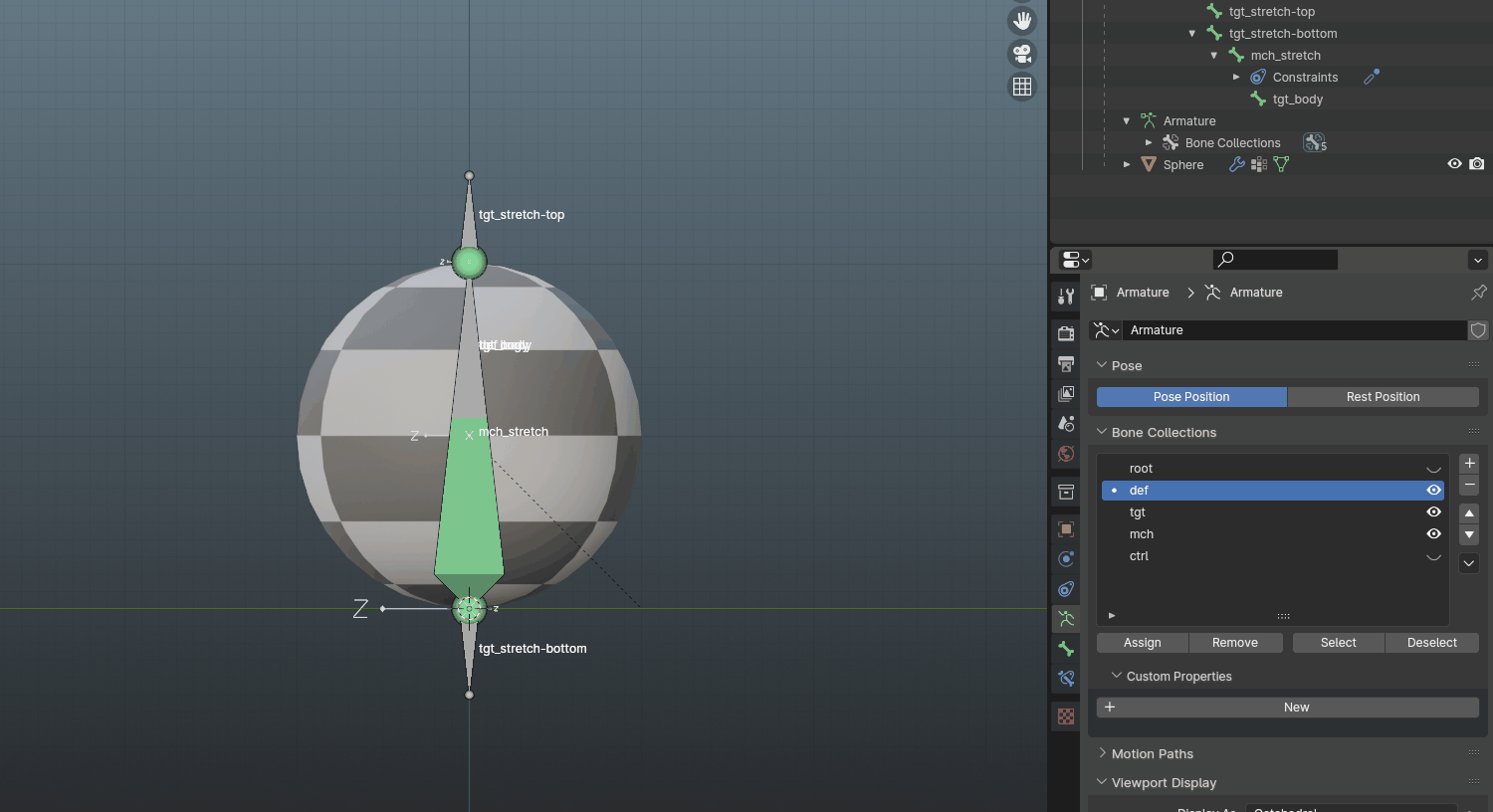Screen dimensions: 1493x812
Task: Click the pan view hand icon
Action: click(x=1022, y=21)
